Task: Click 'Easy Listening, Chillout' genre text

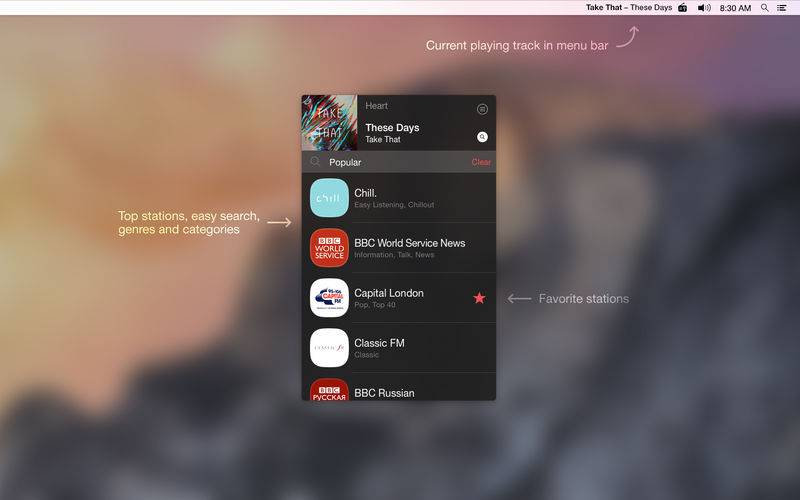Action: point(394,205)
